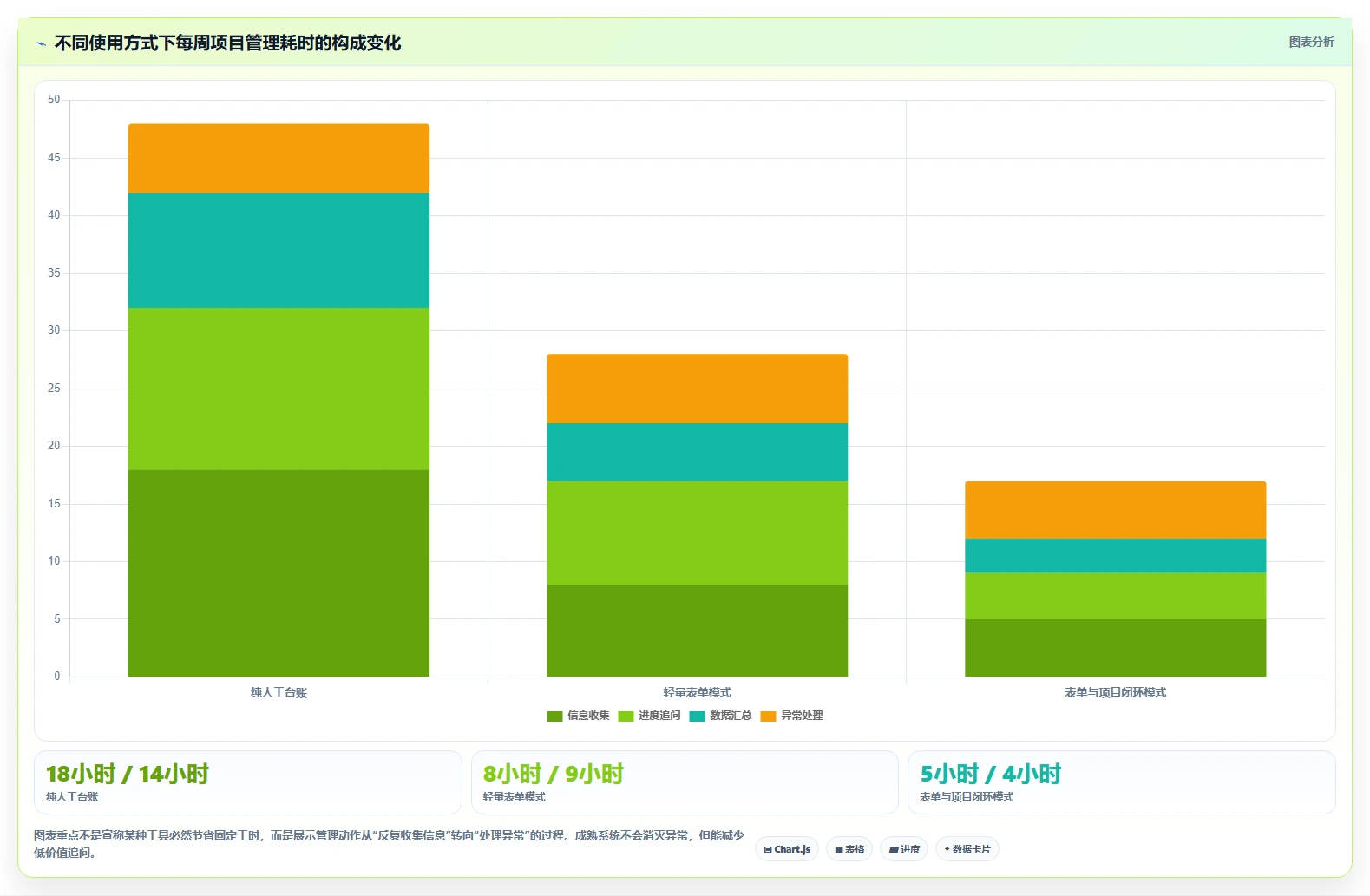Image resolution: width=1370 pixels, height=896 pixels.
Task: Click the dark green segment of 表单与项目闭环模式 bar
Action: click(1115, 648)
